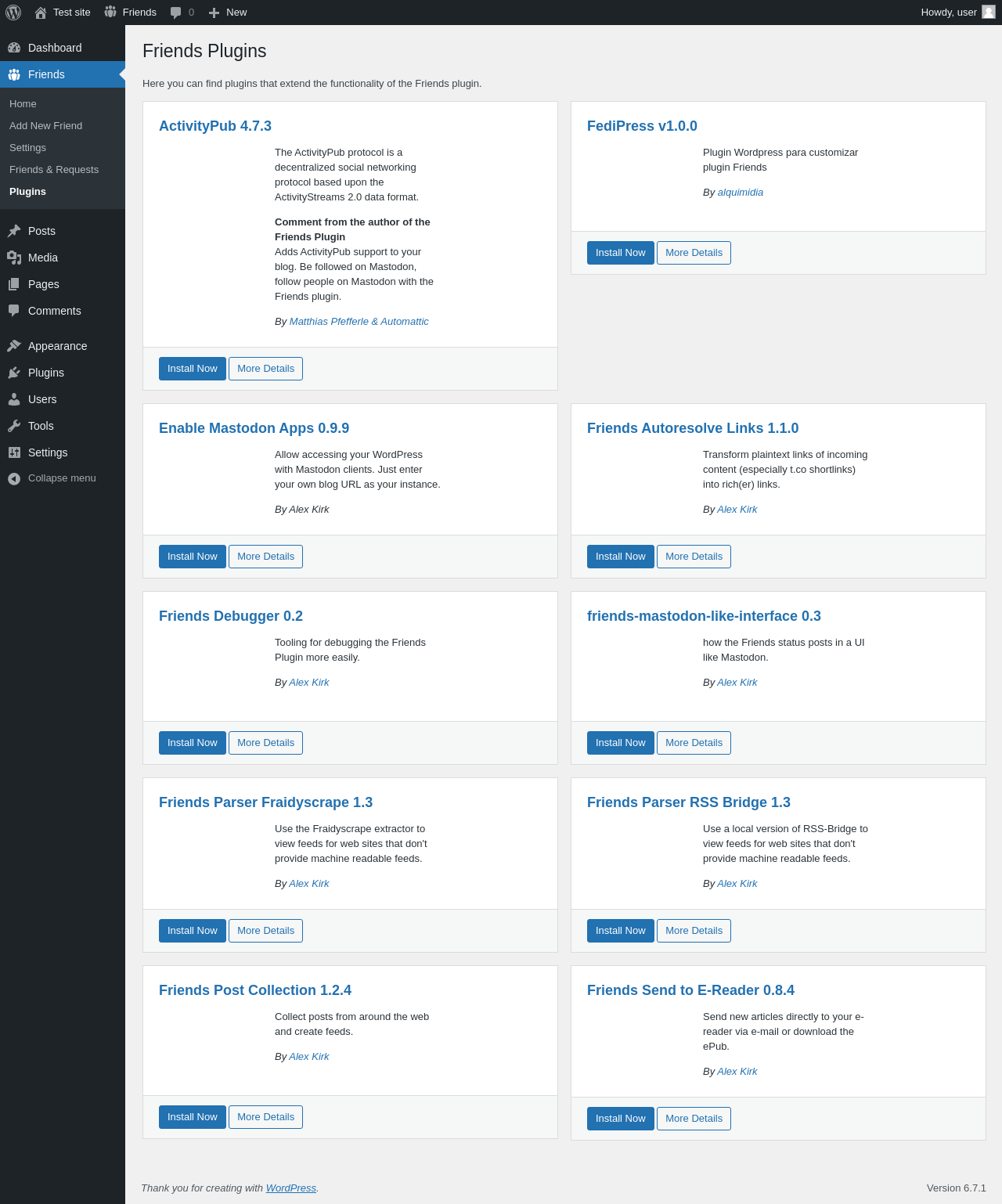Click the home icon next to Test site

(x=41, y=13)
